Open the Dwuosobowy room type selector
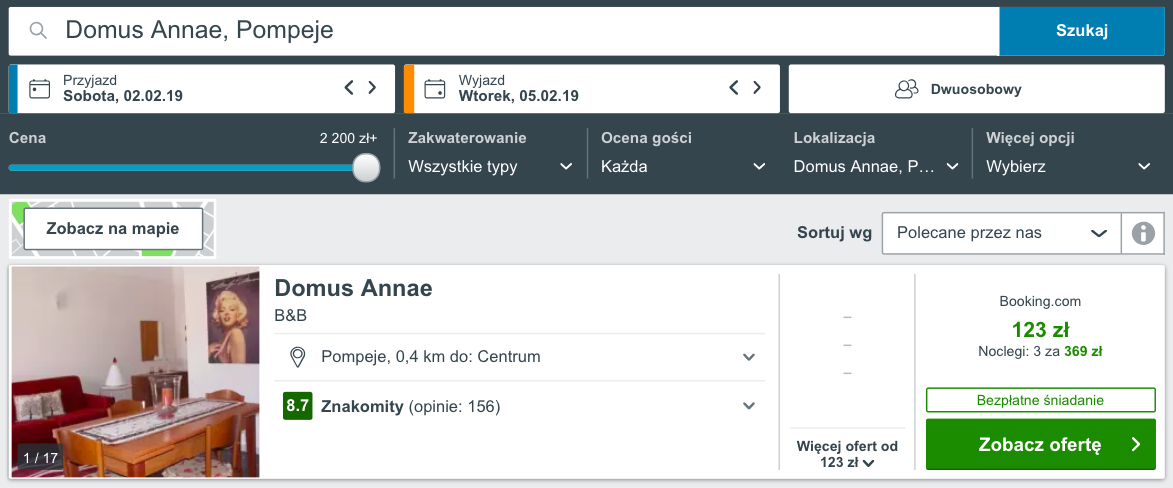 [x=976, y=89]
